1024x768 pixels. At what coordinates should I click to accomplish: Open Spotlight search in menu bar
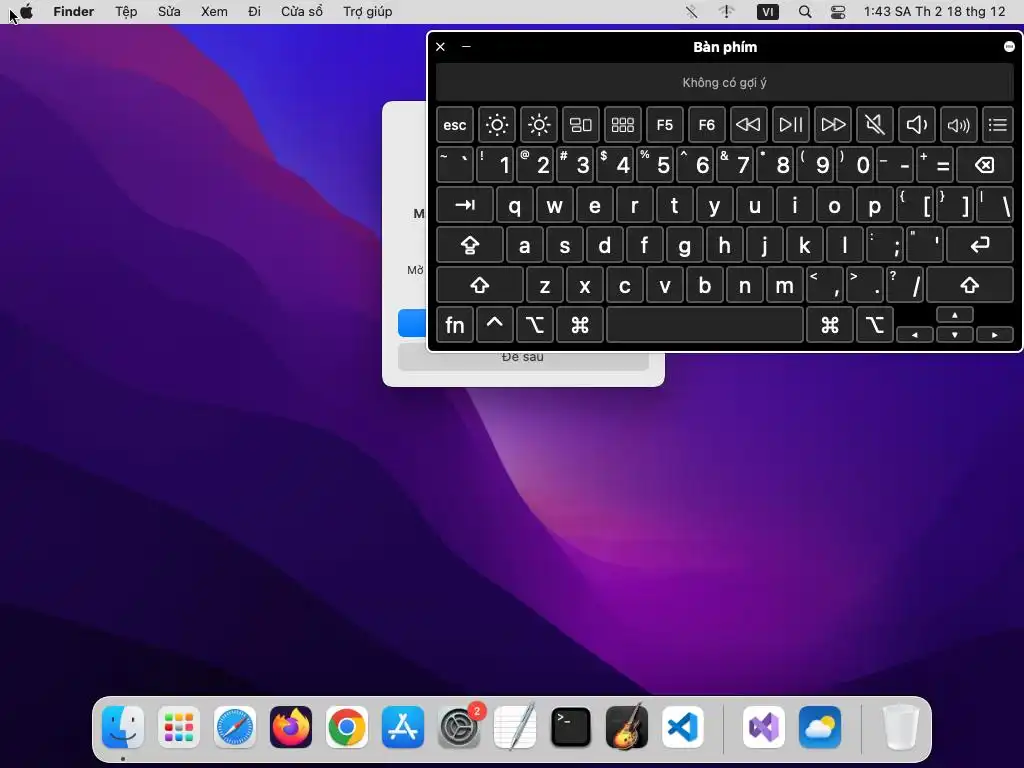[805, 12]
